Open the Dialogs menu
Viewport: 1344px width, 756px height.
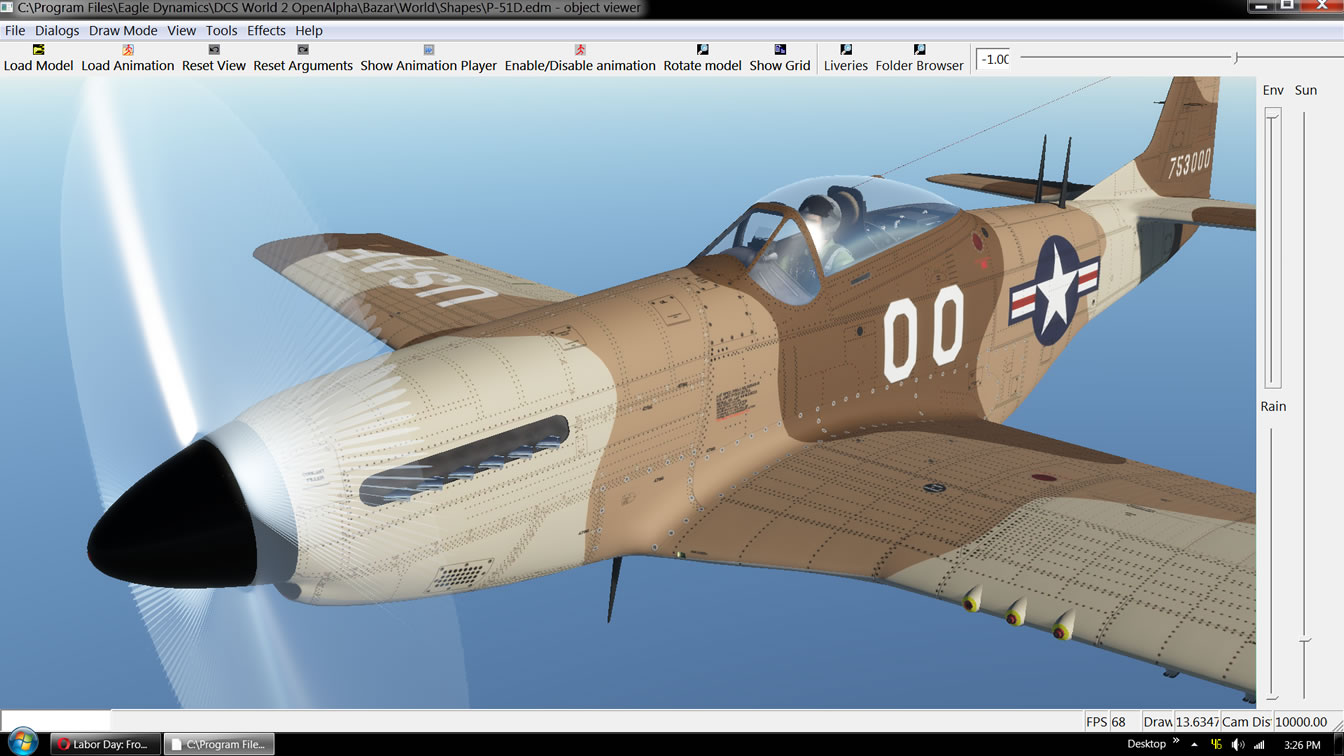point(57,31)
